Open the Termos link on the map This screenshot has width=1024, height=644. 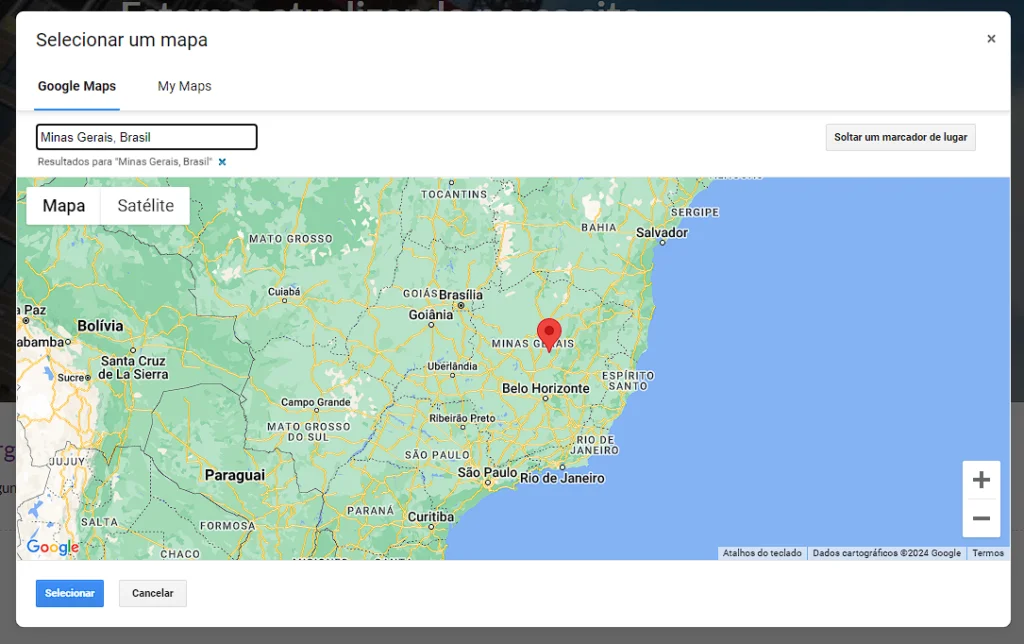[x=987, y=553]
